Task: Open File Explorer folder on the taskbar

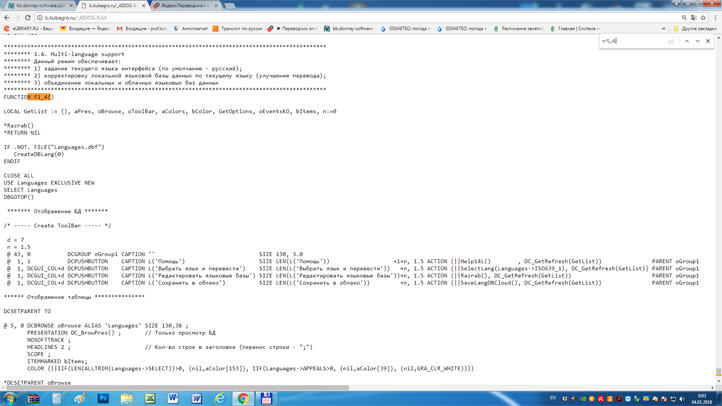Action: (x=127, y=398)
